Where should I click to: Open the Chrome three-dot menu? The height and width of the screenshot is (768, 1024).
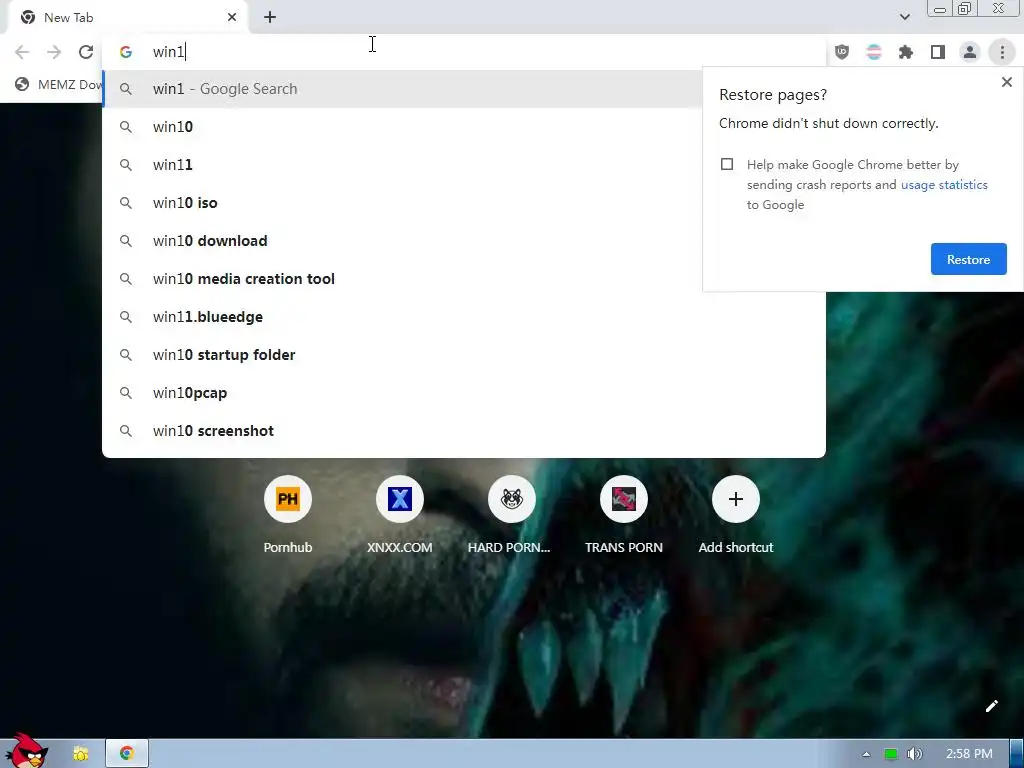pos(1002,52)
